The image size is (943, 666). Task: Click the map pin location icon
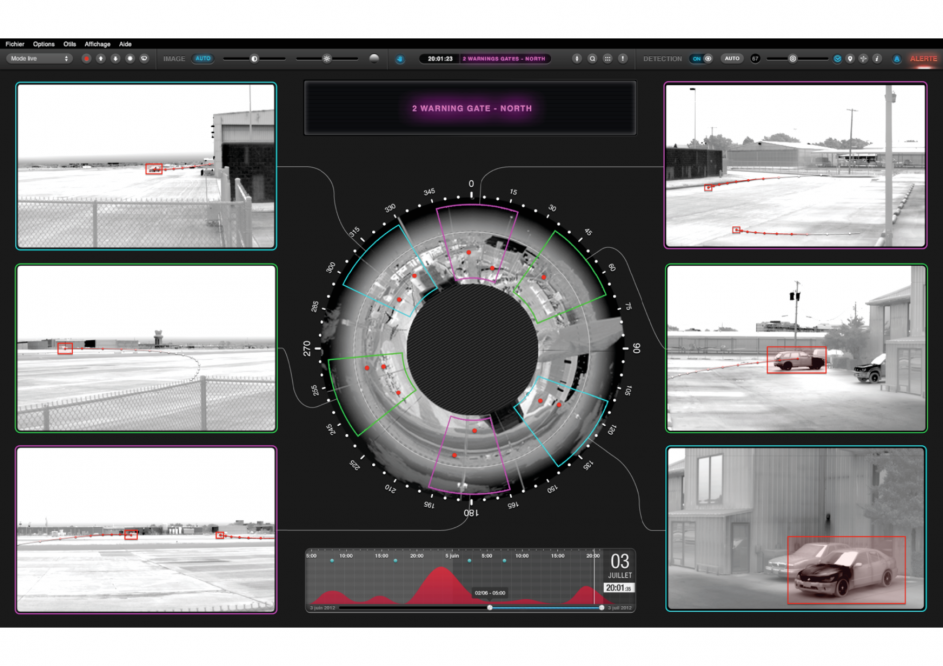850,59
